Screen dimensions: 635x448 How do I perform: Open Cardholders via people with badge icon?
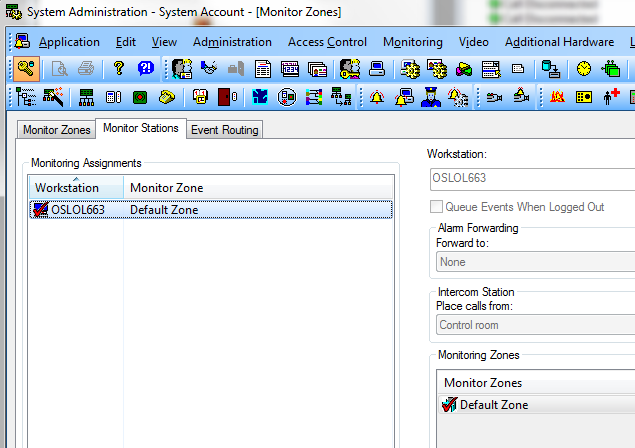coord(182,69)
